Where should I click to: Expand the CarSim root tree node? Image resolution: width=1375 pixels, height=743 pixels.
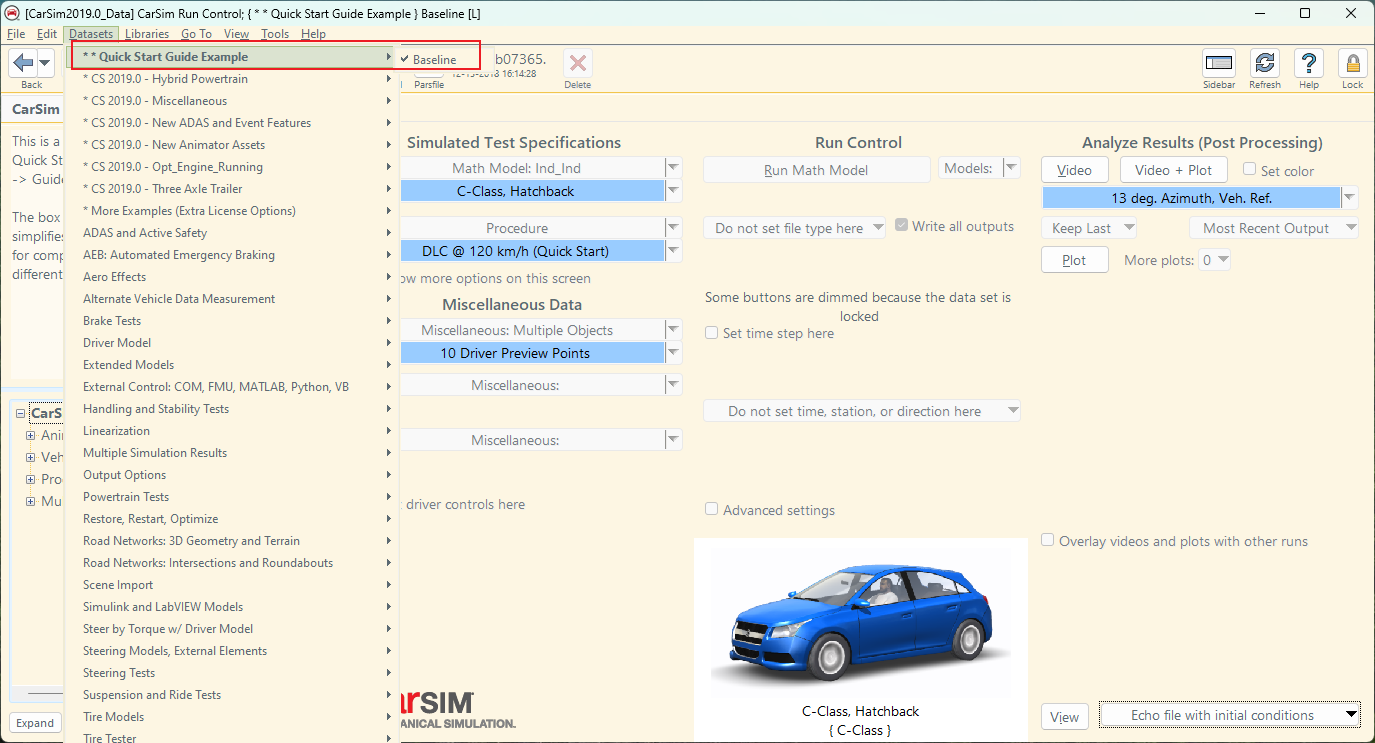pyautogui.click(x=21, y=413)
